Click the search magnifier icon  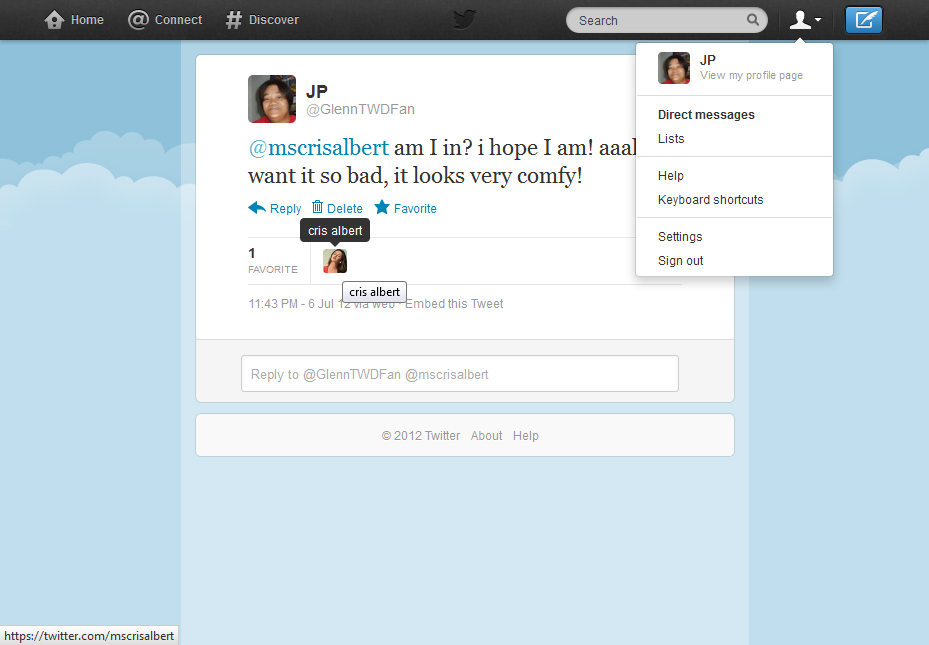point(752,20)
